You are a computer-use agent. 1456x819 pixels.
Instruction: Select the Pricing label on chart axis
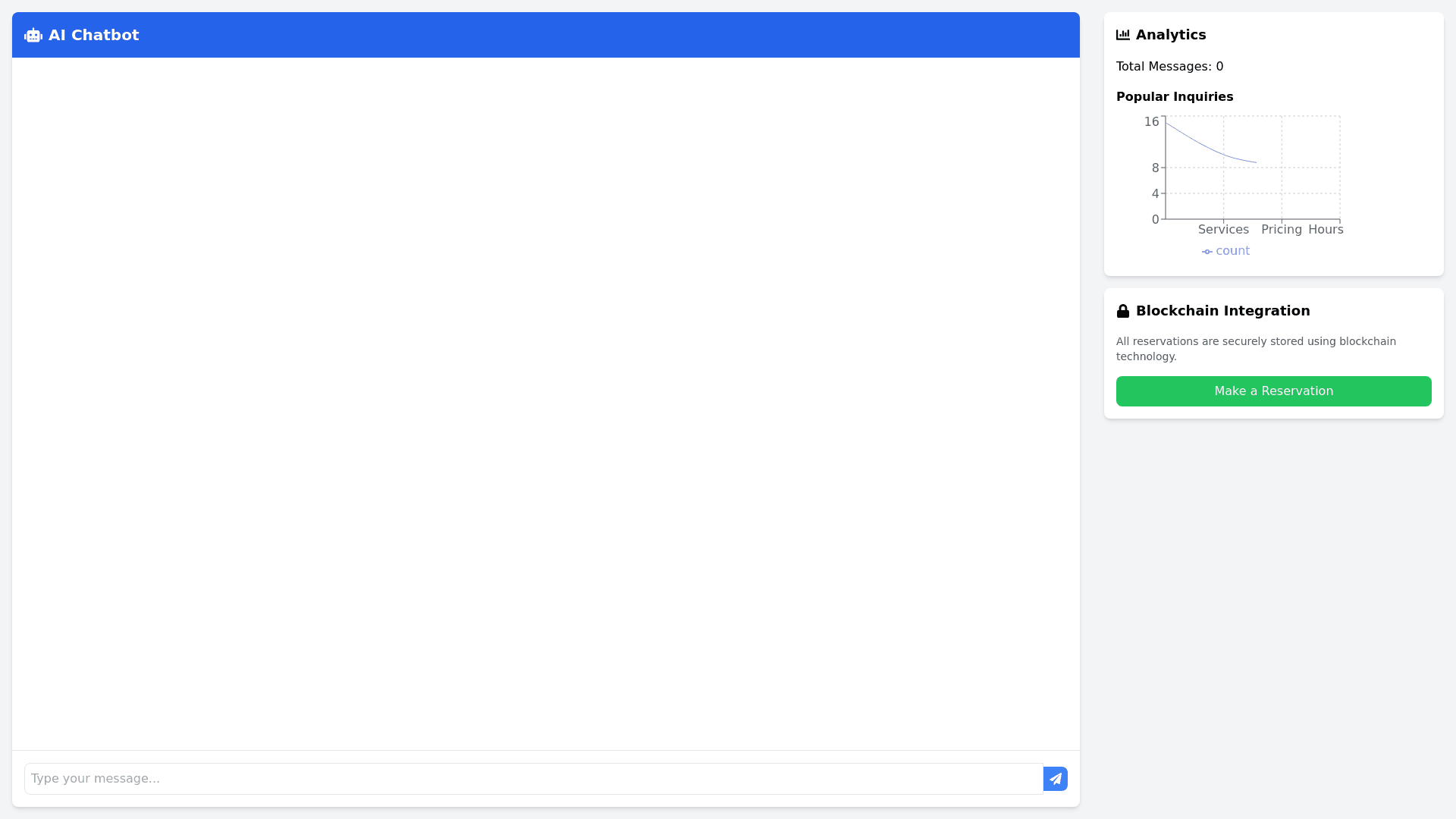1281,230
